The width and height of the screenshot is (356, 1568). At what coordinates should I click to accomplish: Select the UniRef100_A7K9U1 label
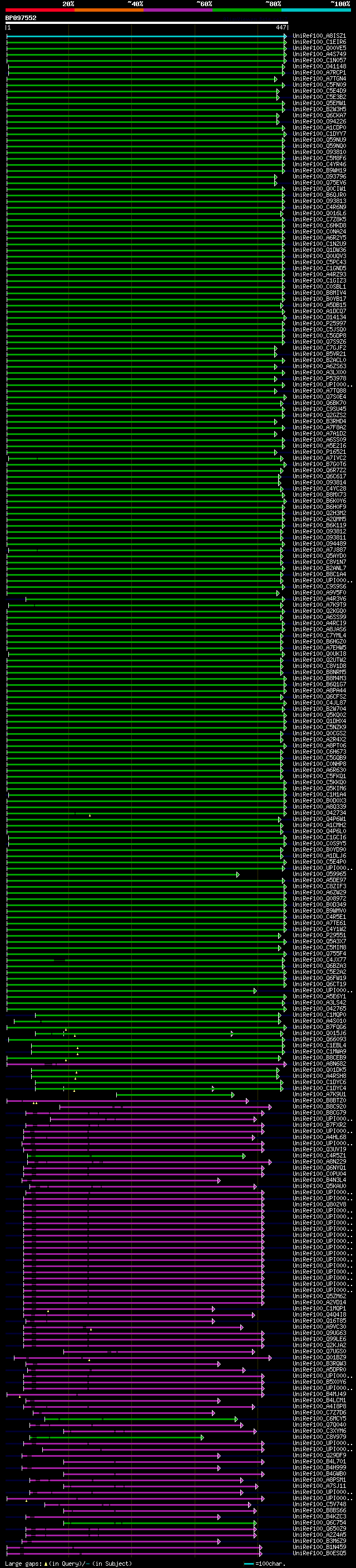click(319, 1095)
